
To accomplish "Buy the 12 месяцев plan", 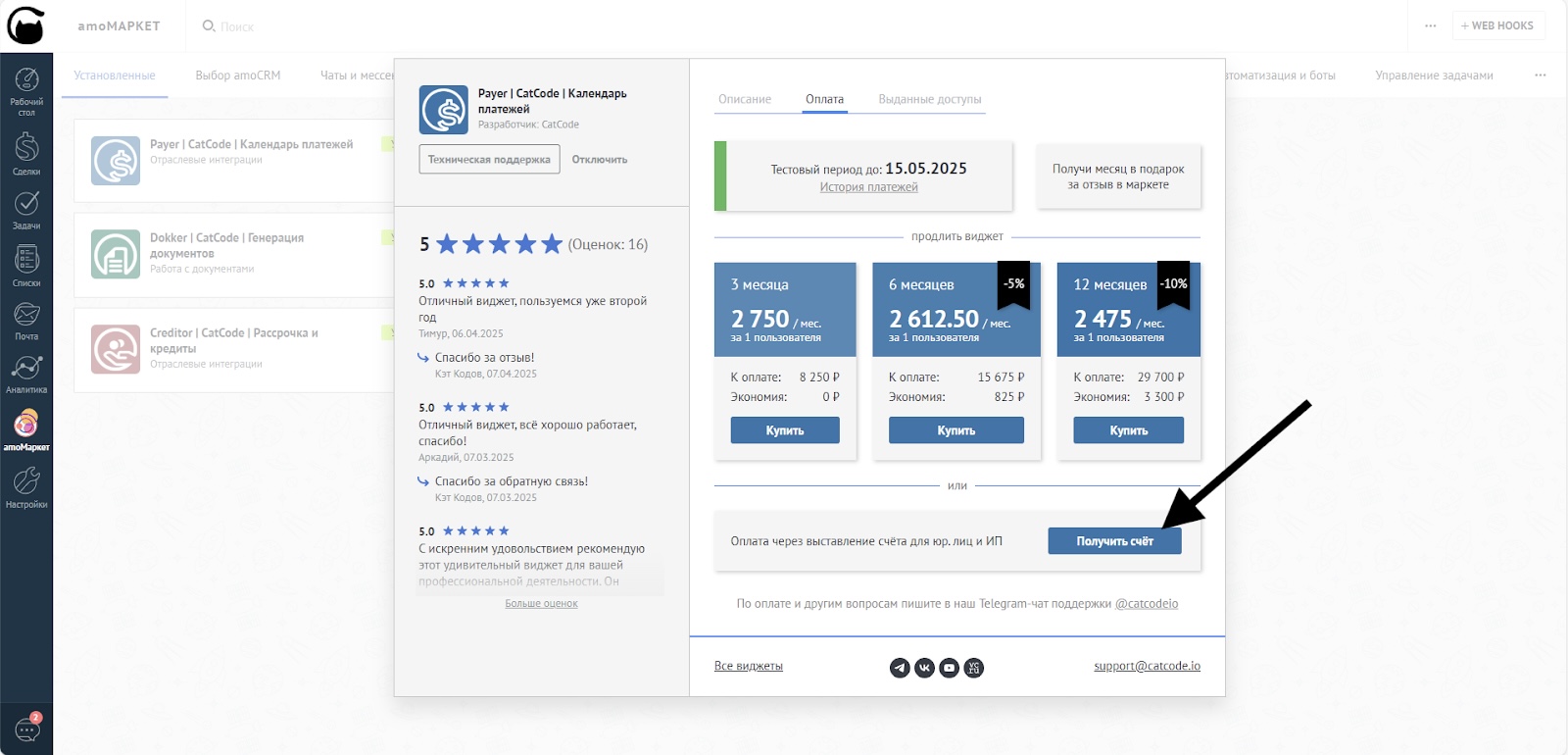I will 1129,430.
